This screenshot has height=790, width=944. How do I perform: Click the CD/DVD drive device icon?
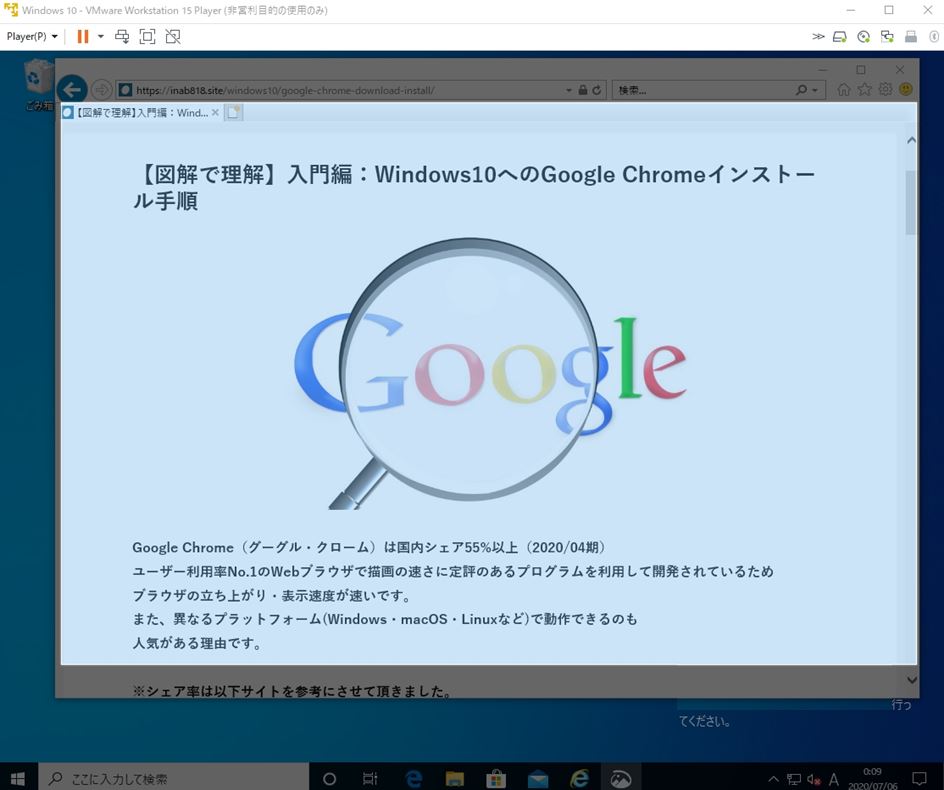tap(863, 37)
